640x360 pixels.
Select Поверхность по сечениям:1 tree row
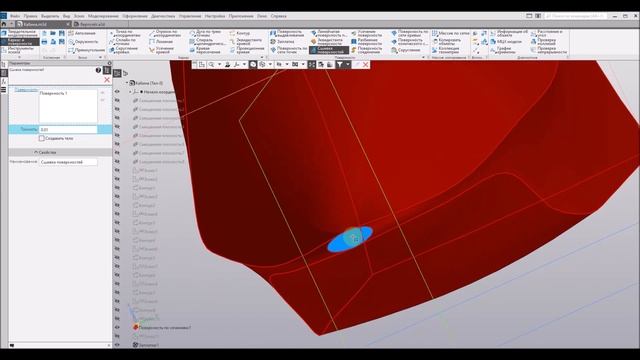[x=162, y=327]
